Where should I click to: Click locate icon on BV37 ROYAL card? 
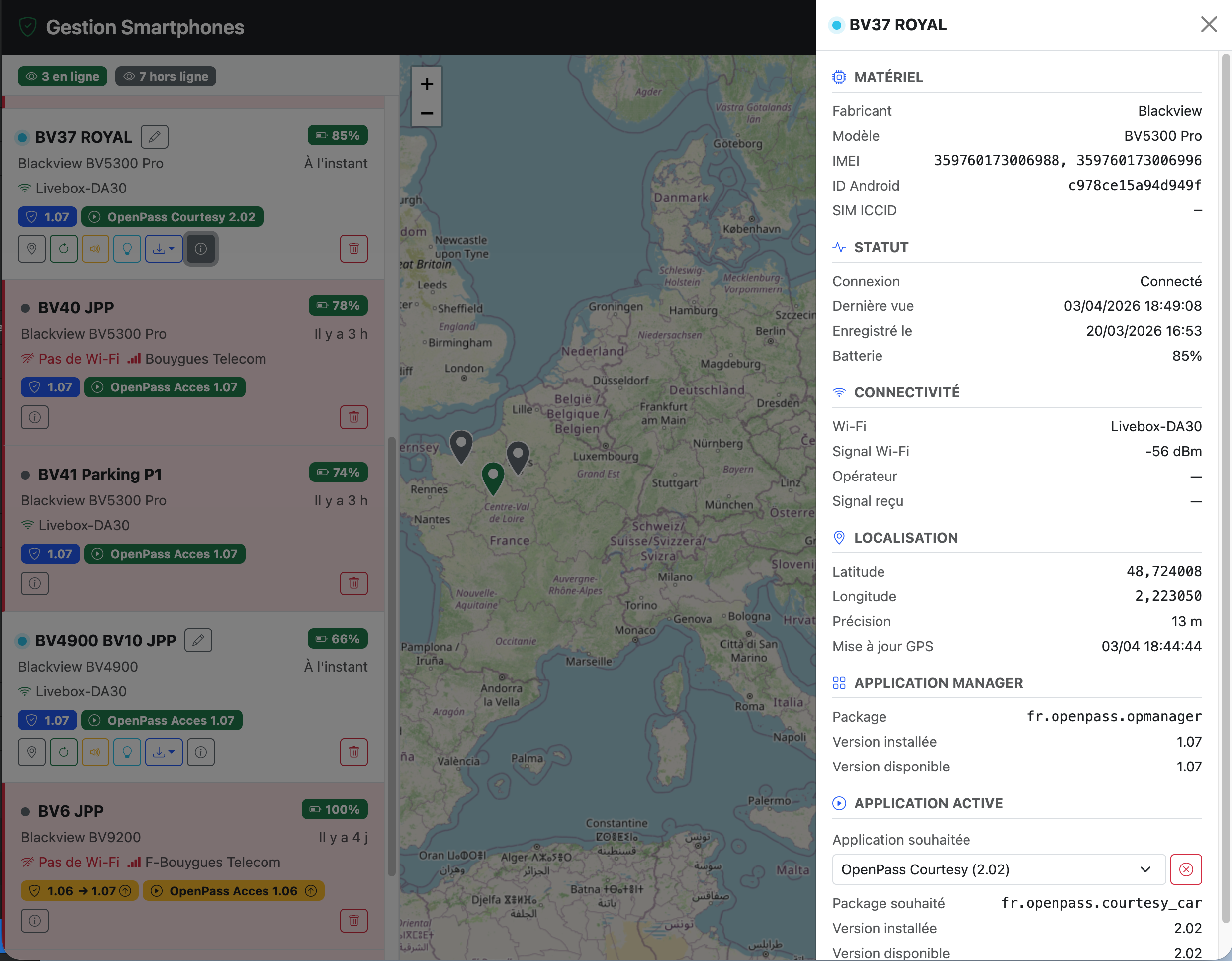point(32,249)
